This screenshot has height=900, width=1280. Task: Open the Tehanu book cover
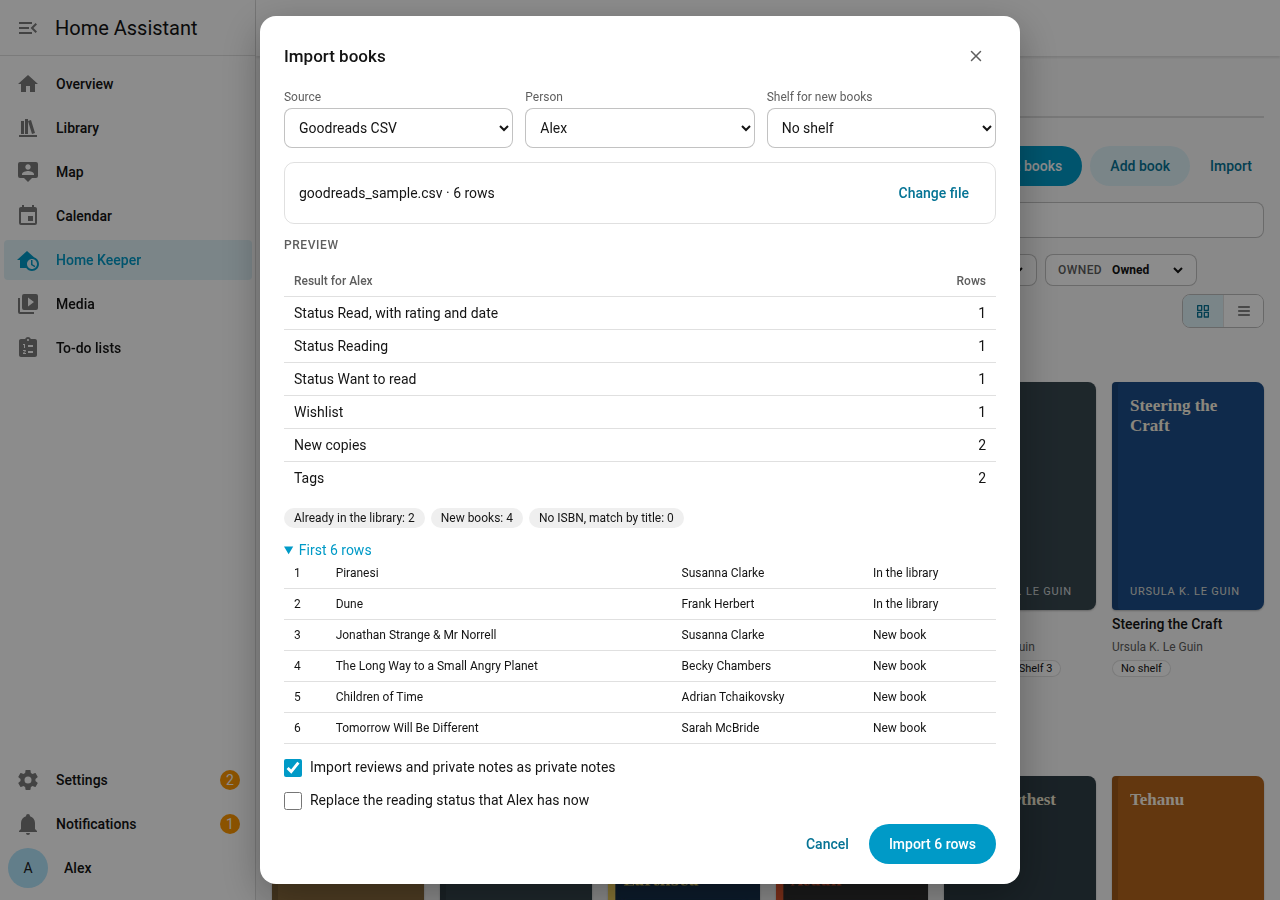1188,838
